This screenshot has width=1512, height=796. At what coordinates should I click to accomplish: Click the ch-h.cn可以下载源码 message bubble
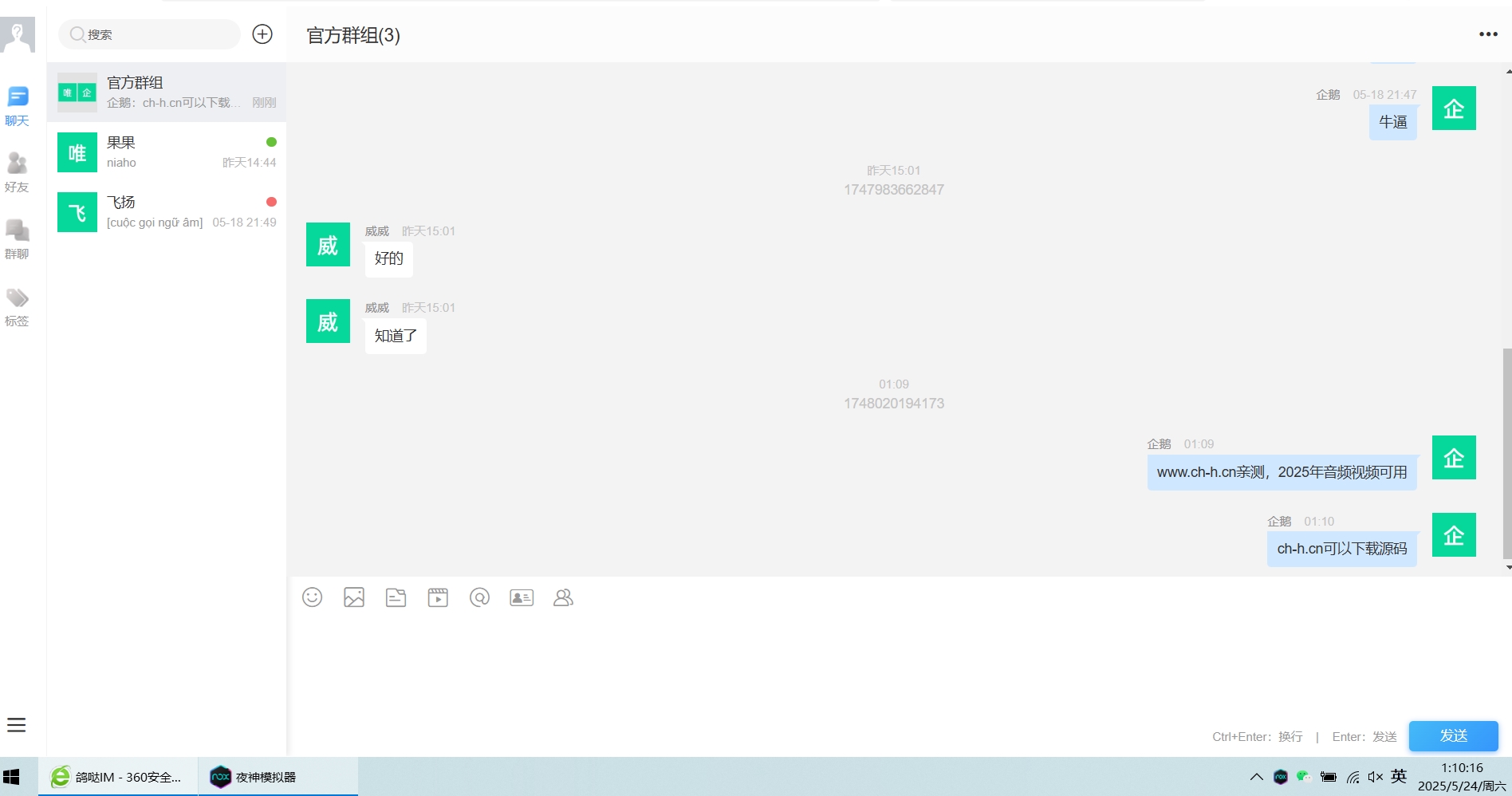(x=1342, y=549)
